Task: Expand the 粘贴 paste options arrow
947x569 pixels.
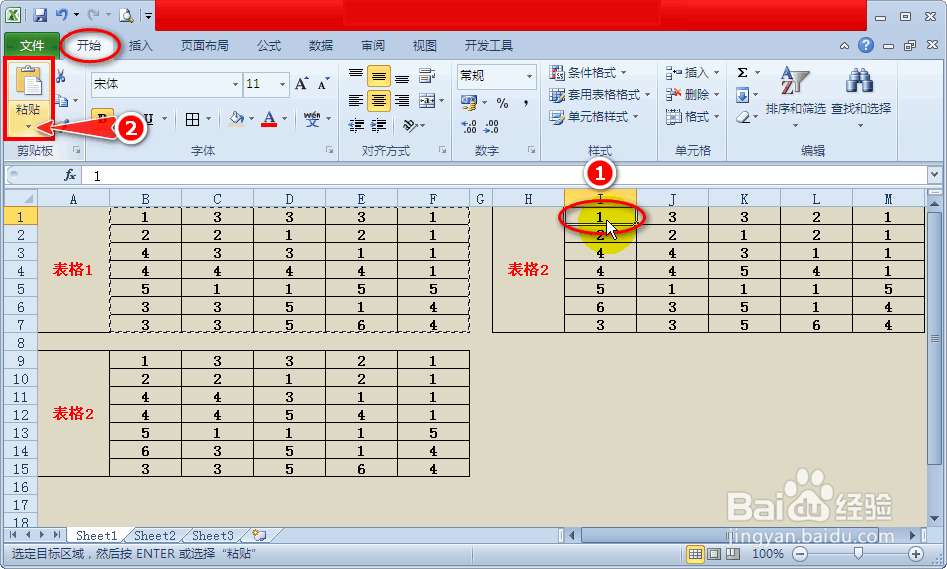Action: 28,126
